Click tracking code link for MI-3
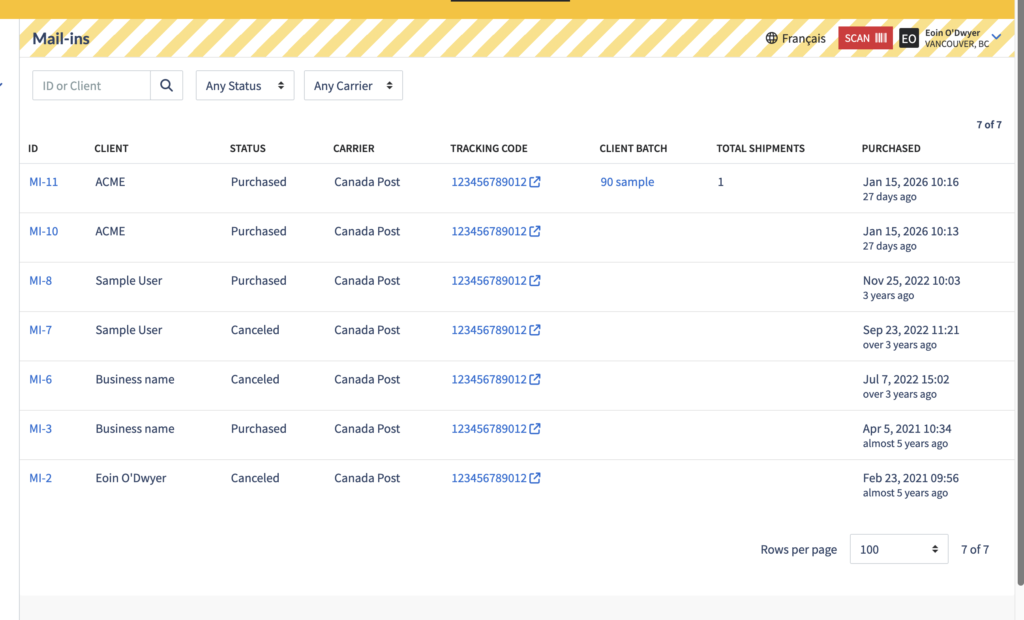The width and height of the screenshot is (1024, 620). click(488, 429)
